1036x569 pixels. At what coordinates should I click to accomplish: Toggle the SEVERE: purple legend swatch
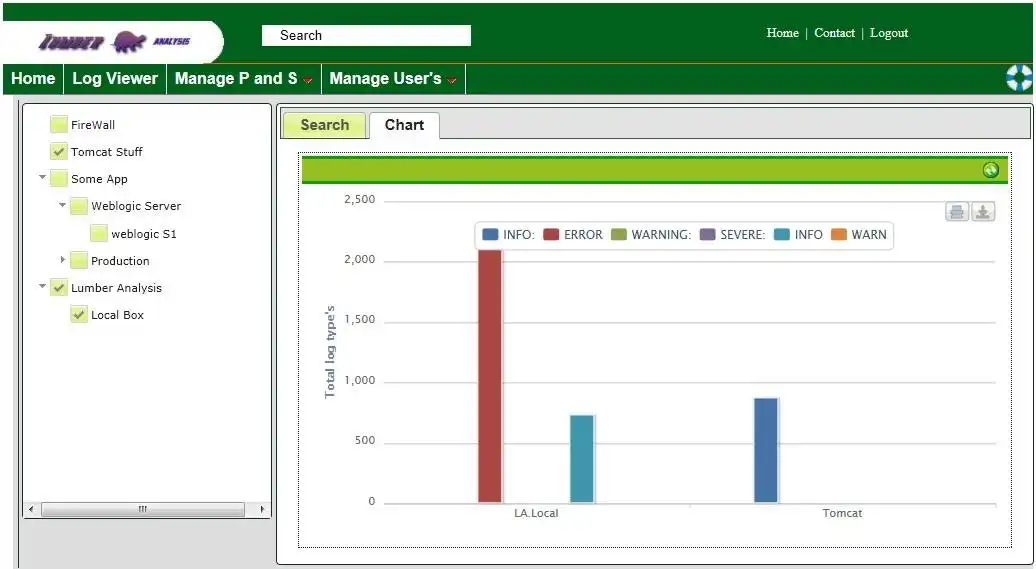pos(708,235)
